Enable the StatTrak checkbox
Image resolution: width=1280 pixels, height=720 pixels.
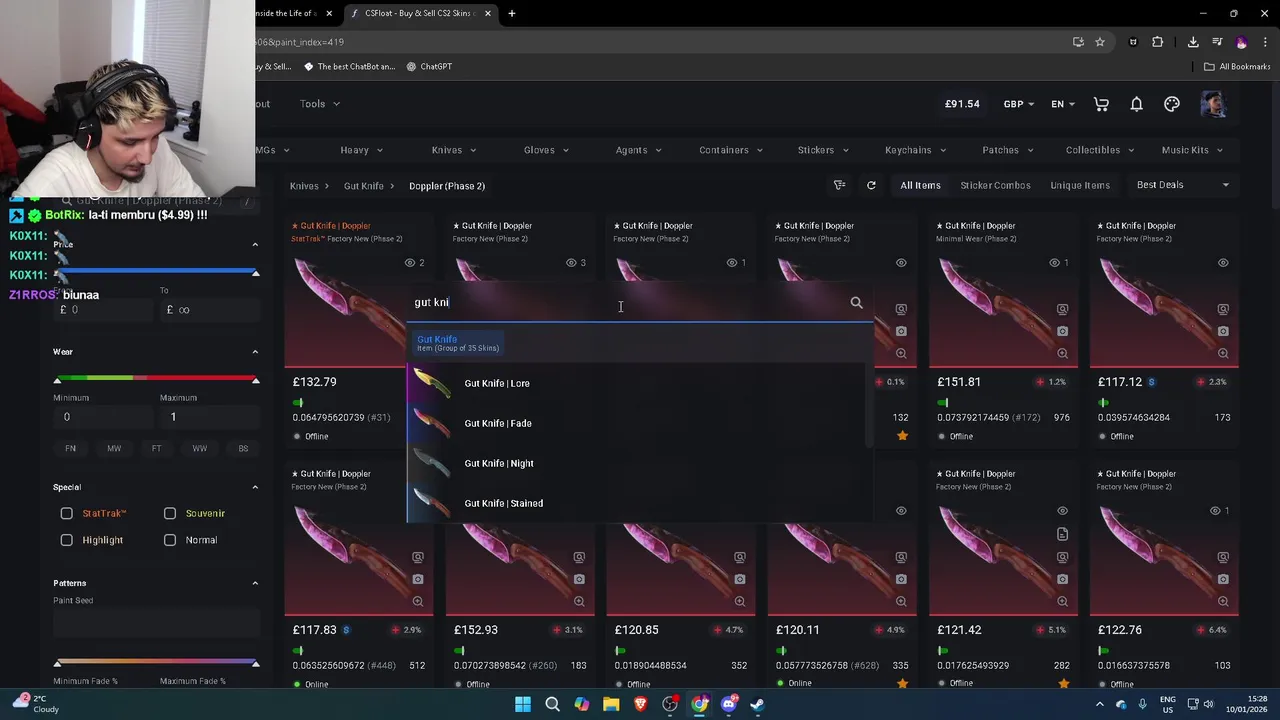pos(67,513)
